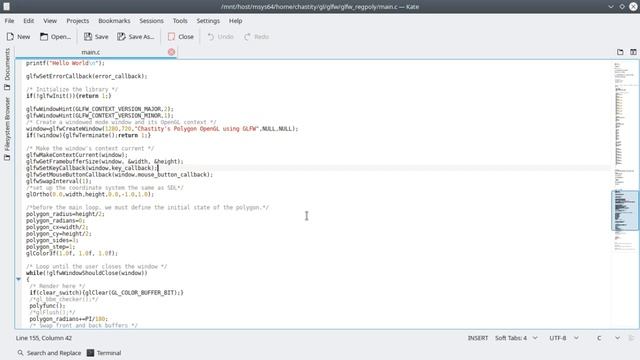Click the glfwCreateWindow code line

[x=162, y=129]
